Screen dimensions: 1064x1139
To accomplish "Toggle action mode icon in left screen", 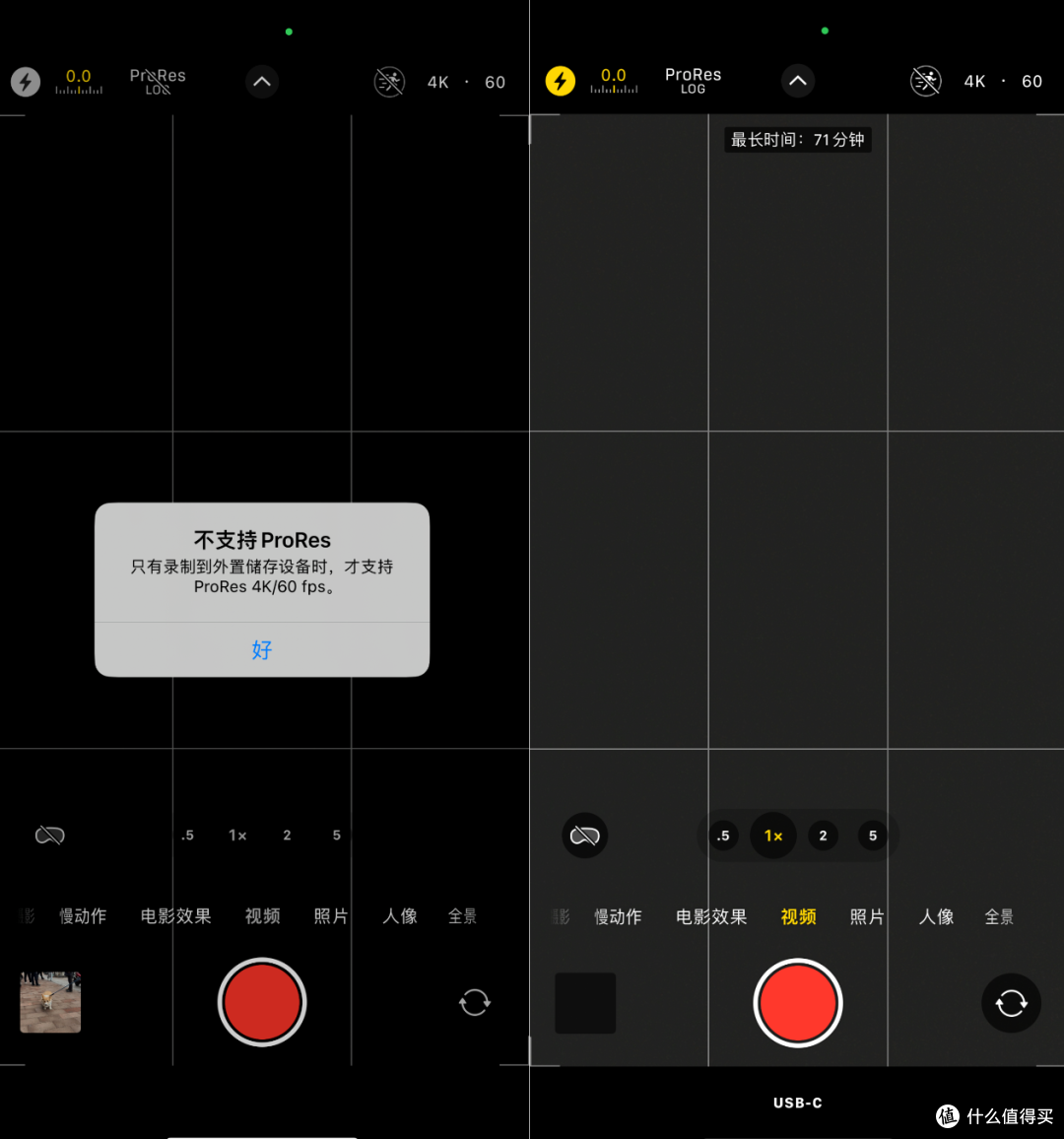I will pyautogui.click(x=389, y=82).
